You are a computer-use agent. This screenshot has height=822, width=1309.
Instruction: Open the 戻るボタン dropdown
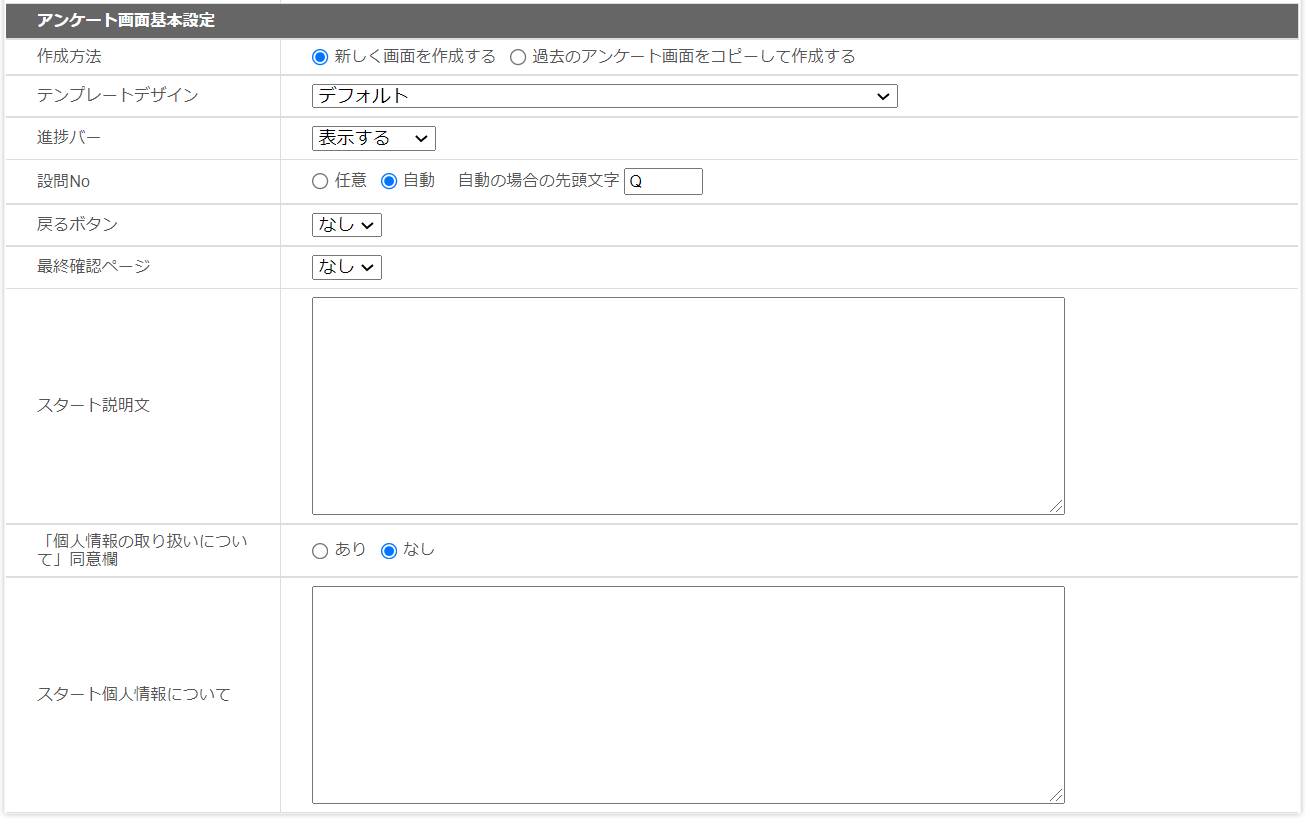pyautogui.click(x=346, y=225)
